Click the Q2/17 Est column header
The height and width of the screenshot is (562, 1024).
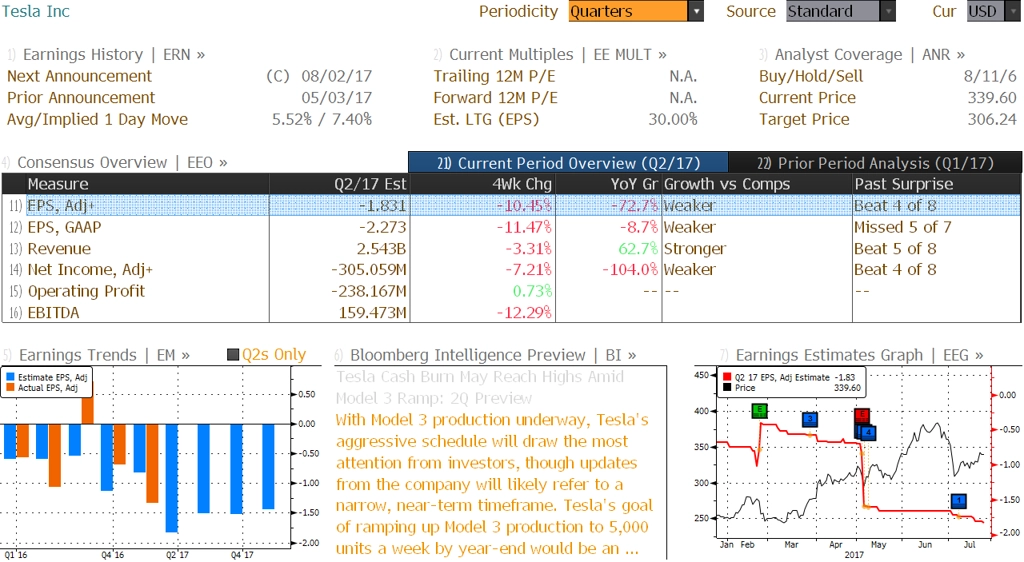(340, 184)
